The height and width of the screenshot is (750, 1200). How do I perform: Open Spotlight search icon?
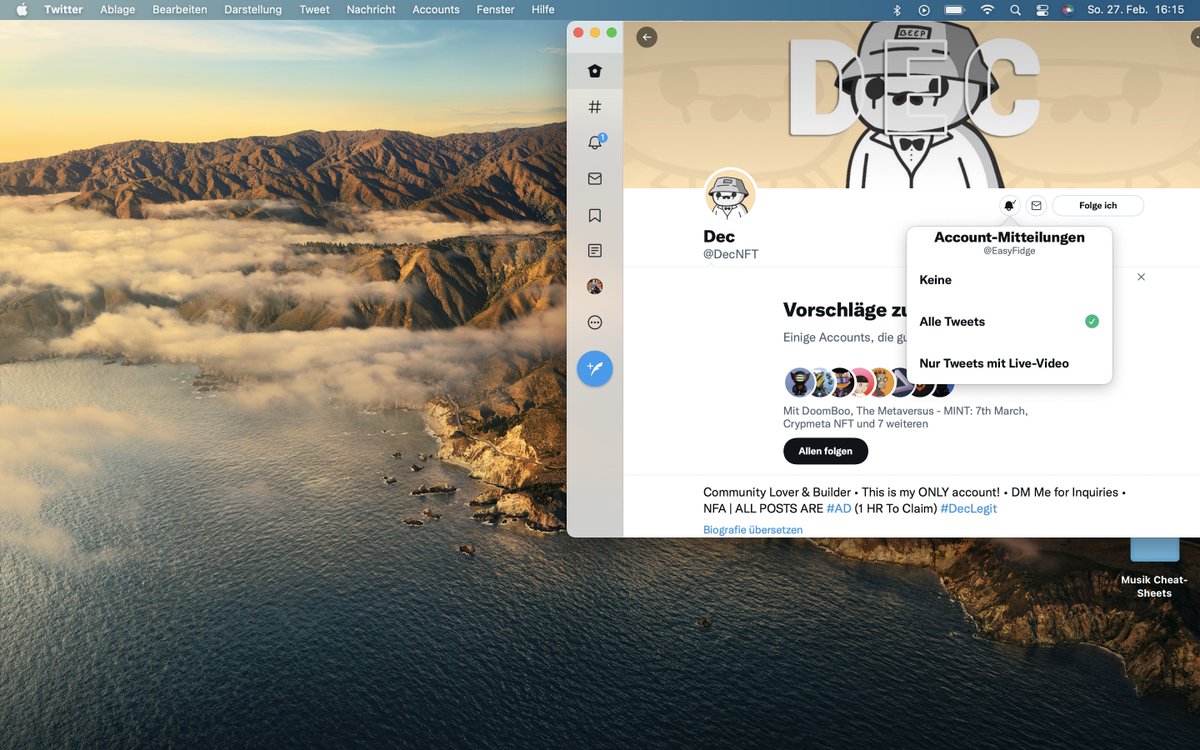1015,10
